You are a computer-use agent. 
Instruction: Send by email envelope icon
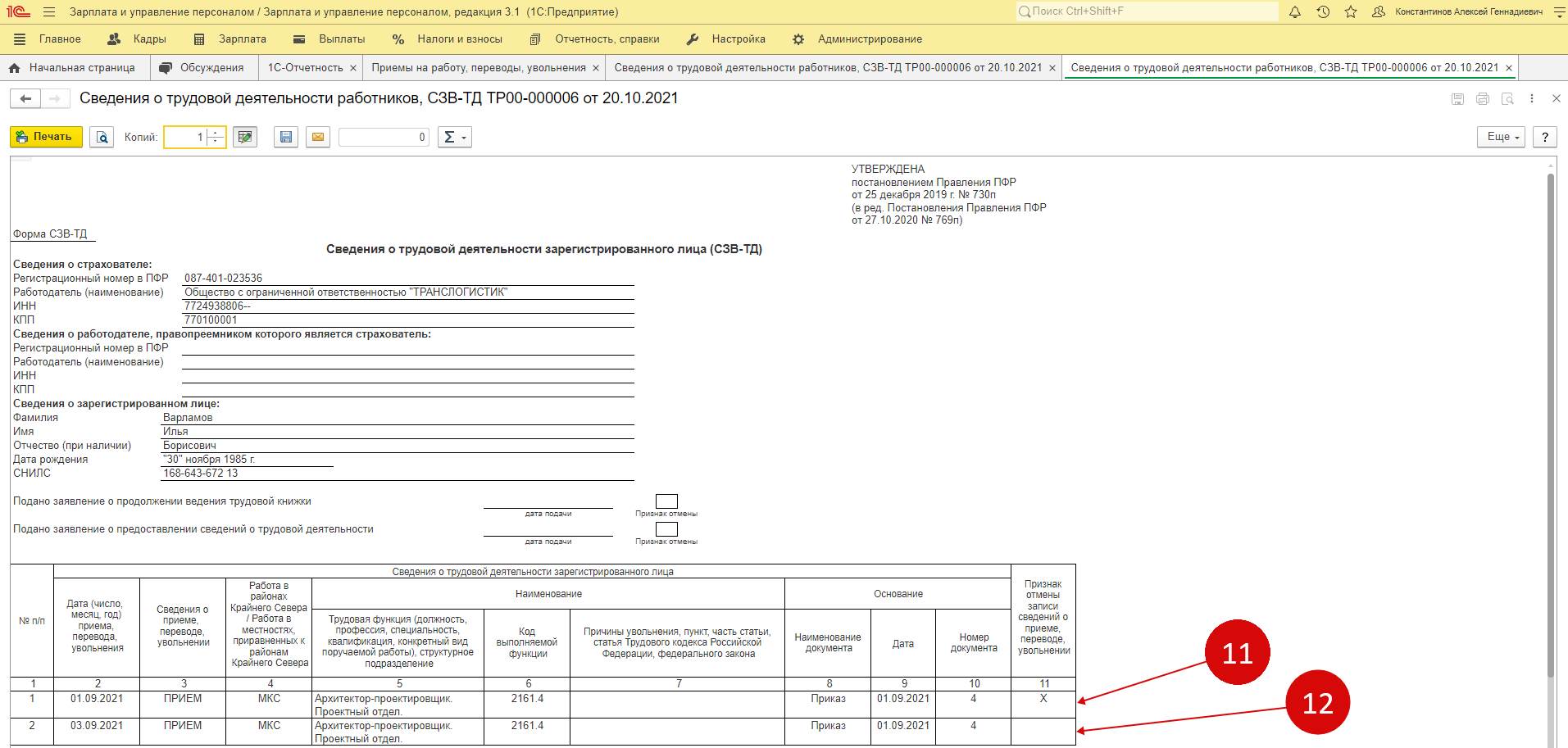318,137
